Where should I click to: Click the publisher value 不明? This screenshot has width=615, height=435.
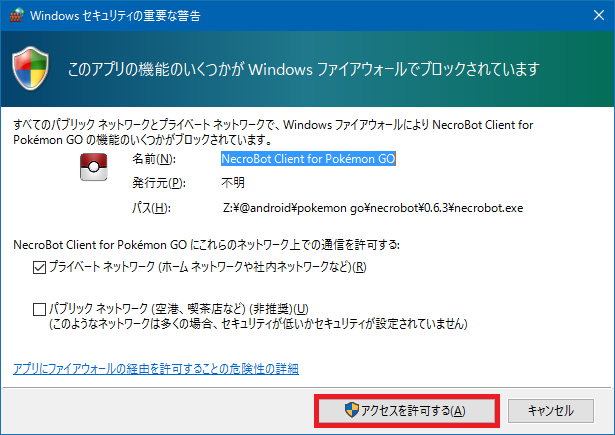[x=233, y=183]
